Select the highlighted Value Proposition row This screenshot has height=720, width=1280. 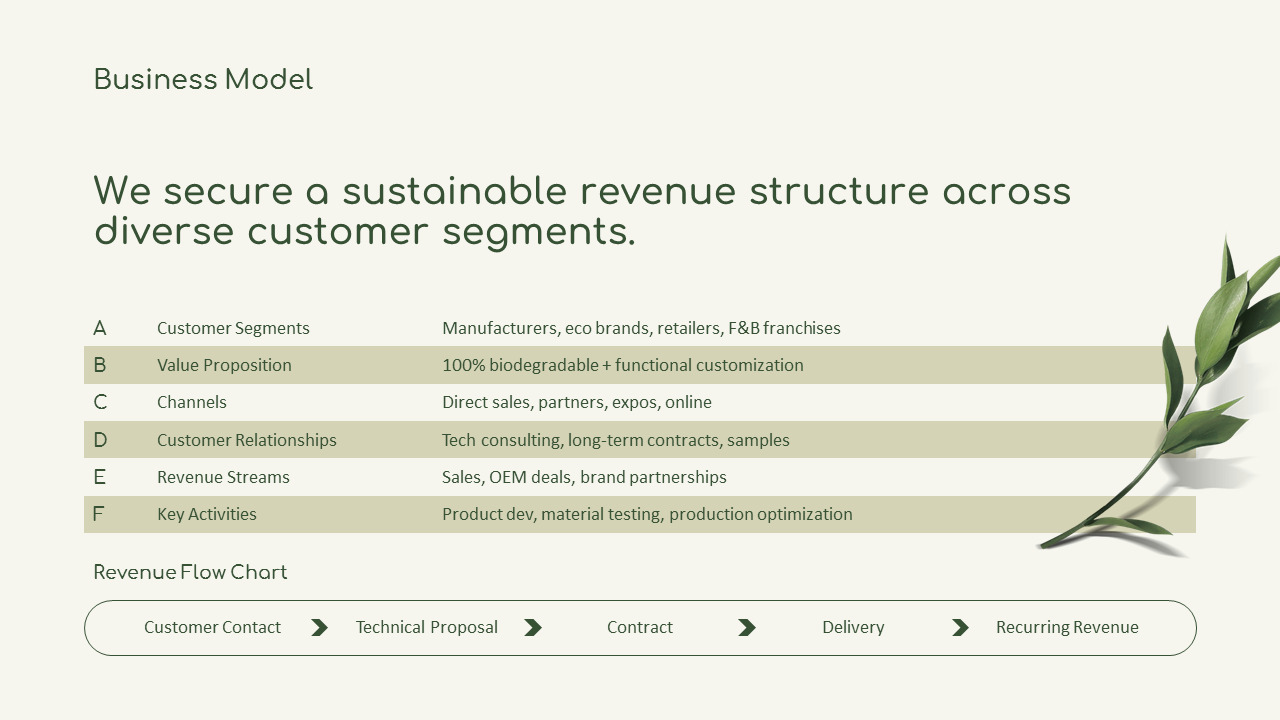point(640,365)
